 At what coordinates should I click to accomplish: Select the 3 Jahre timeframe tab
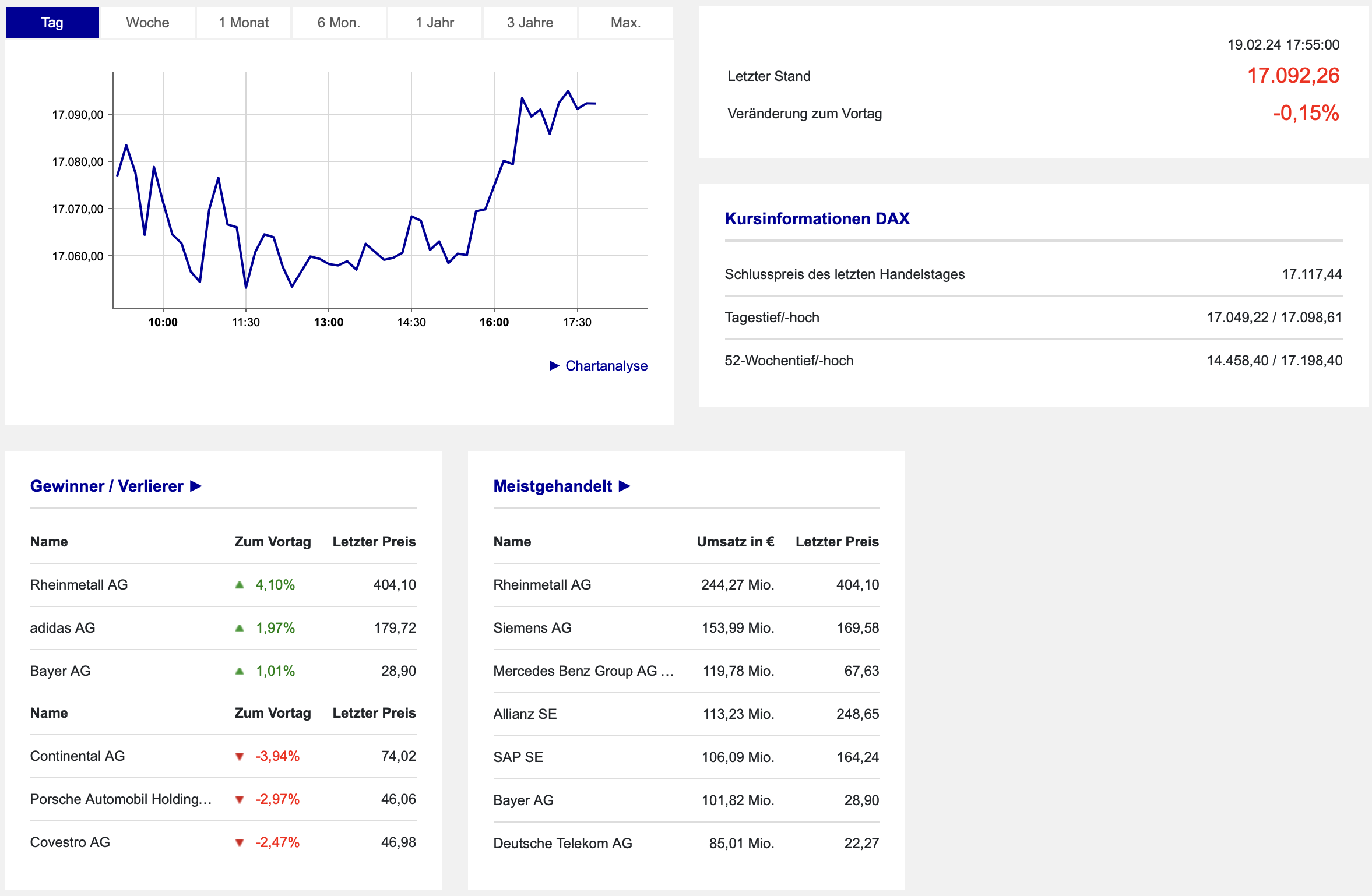click(530, 23)
